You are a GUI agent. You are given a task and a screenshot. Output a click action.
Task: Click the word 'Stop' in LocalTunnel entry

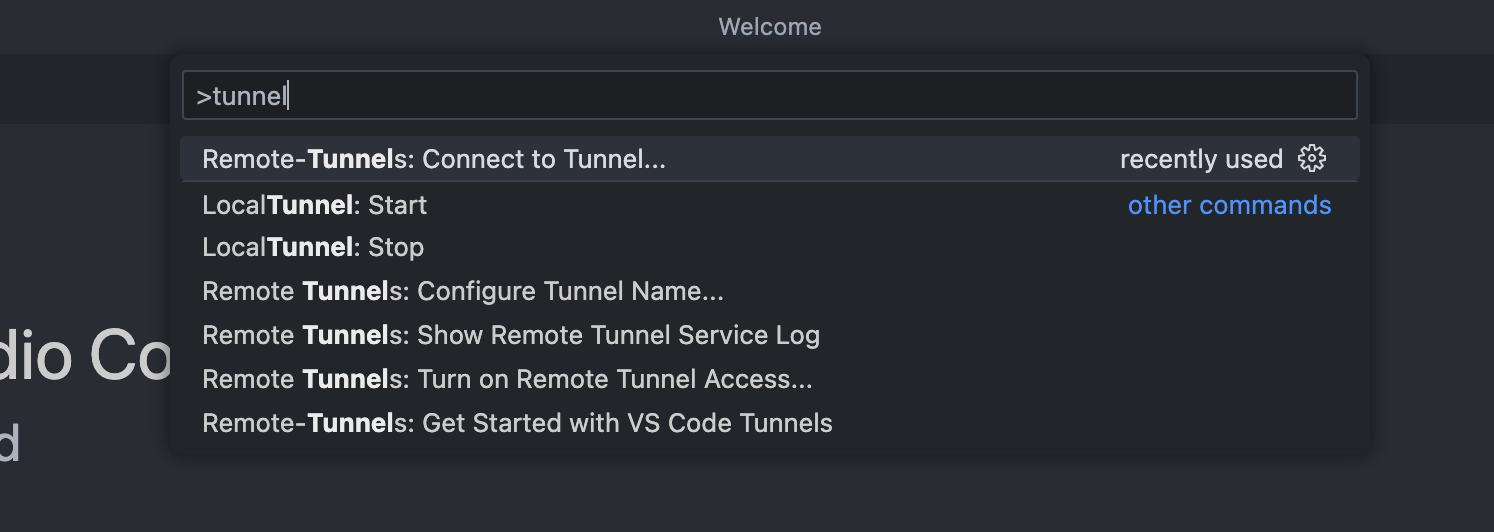coord(396,247)
